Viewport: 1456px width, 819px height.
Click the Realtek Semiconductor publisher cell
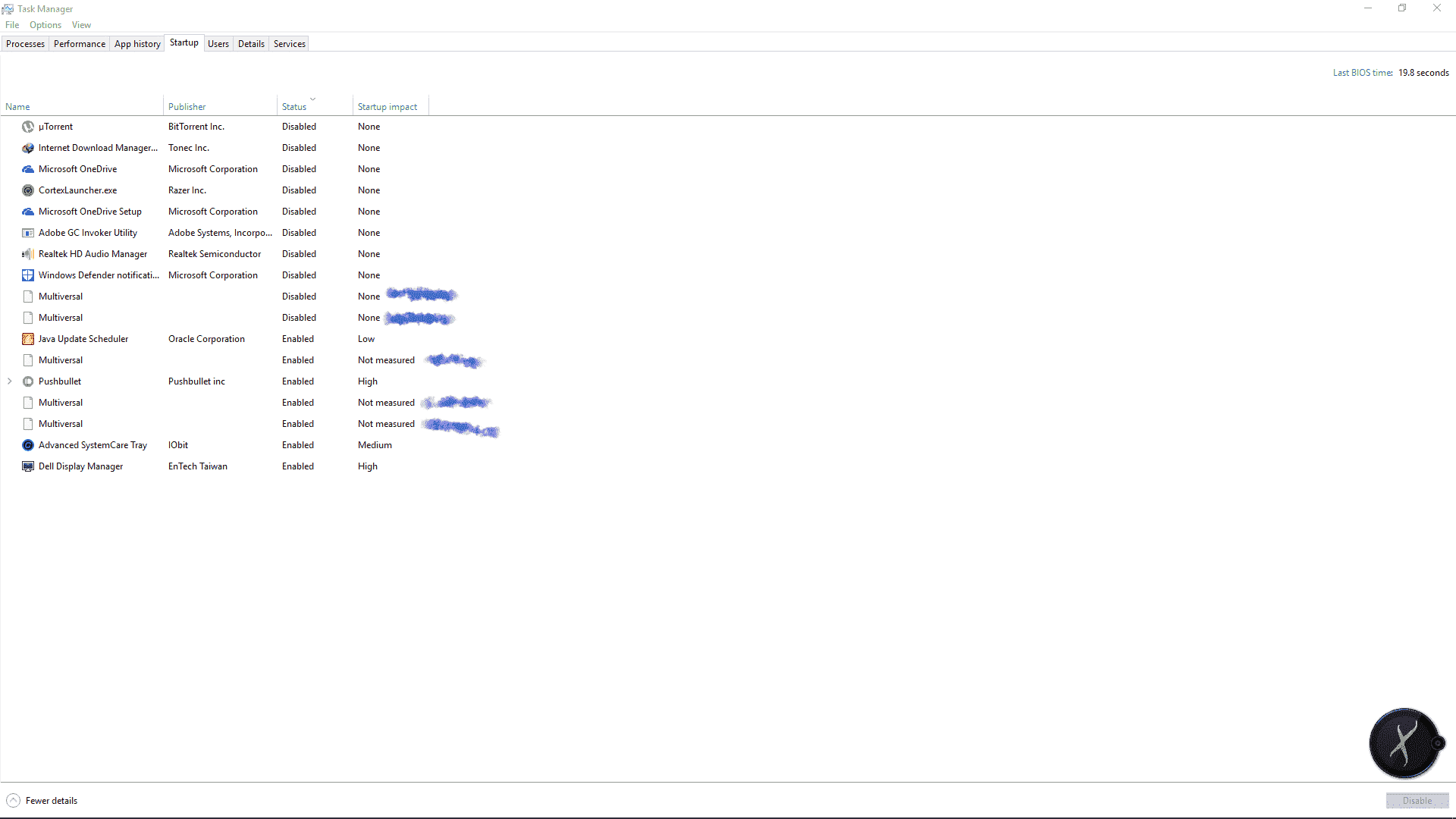215,254
